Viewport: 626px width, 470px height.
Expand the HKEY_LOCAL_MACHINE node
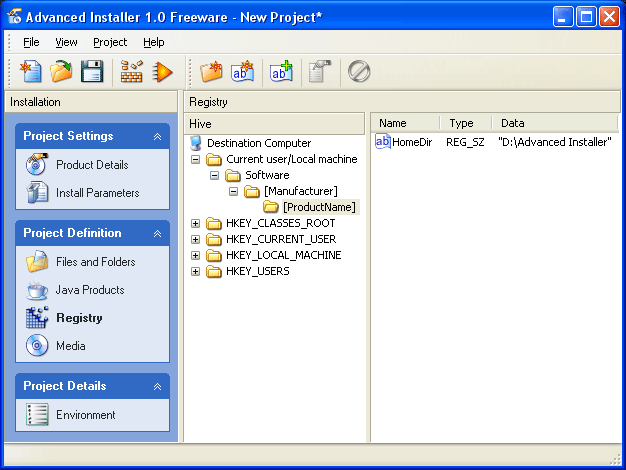click(195, 256)
